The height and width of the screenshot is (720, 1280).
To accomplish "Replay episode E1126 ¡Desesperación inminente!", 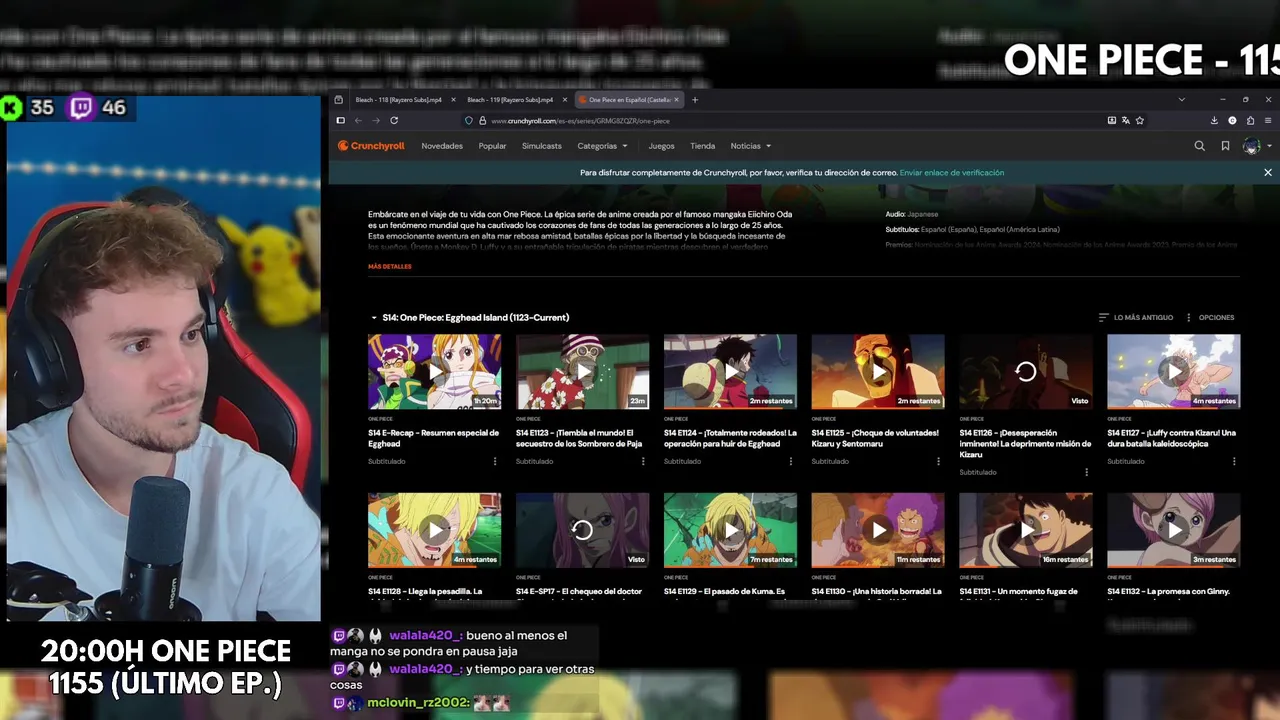I will [x=1026, y=371].
